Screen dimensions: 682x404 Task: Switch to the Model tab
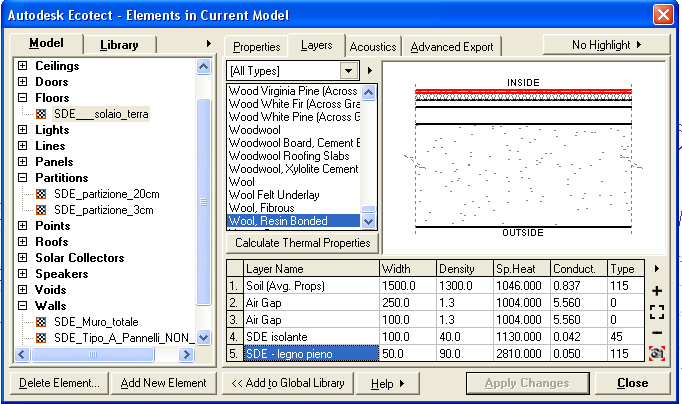46,43
